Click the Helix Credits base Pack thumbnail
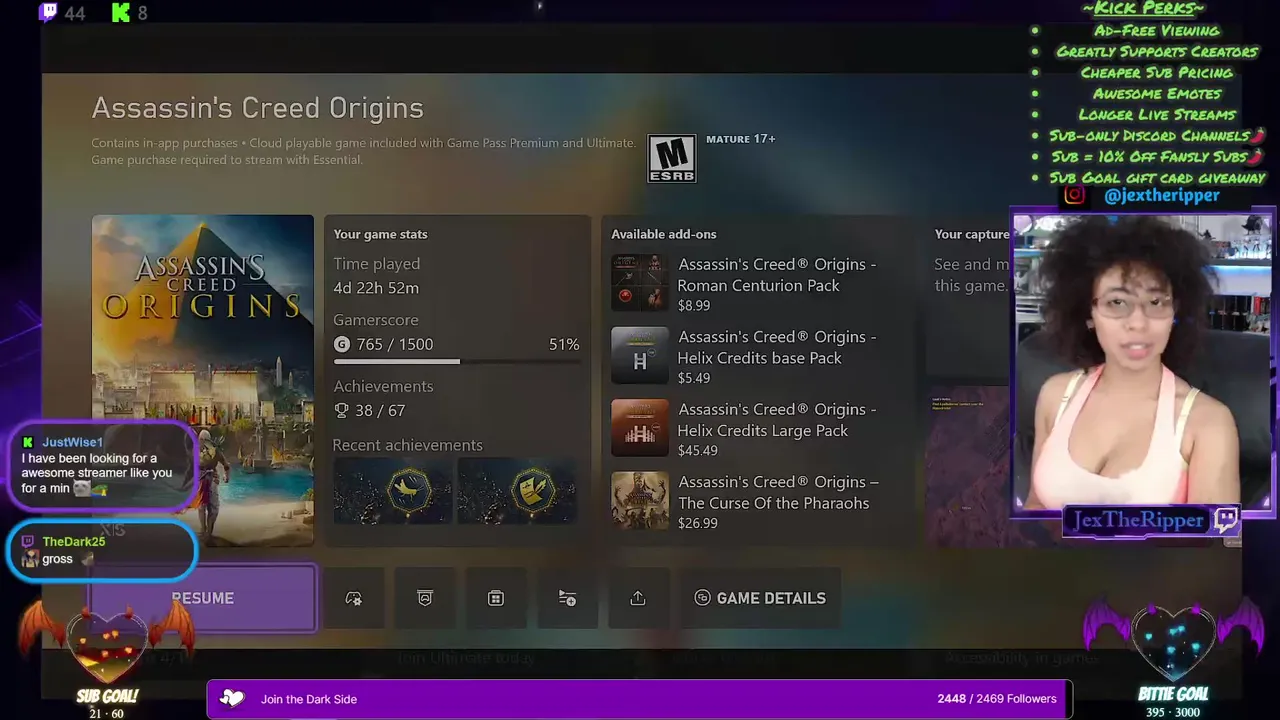This screenshot has width=1280, height=720. (x=640, y=357)
